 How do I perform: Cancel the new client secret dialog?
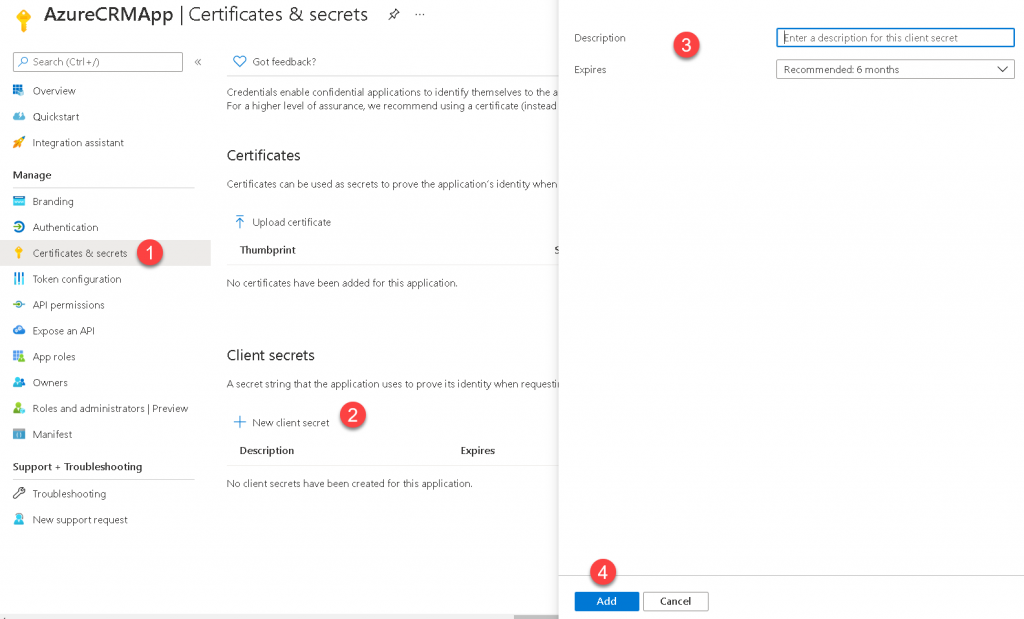[675, 601]
